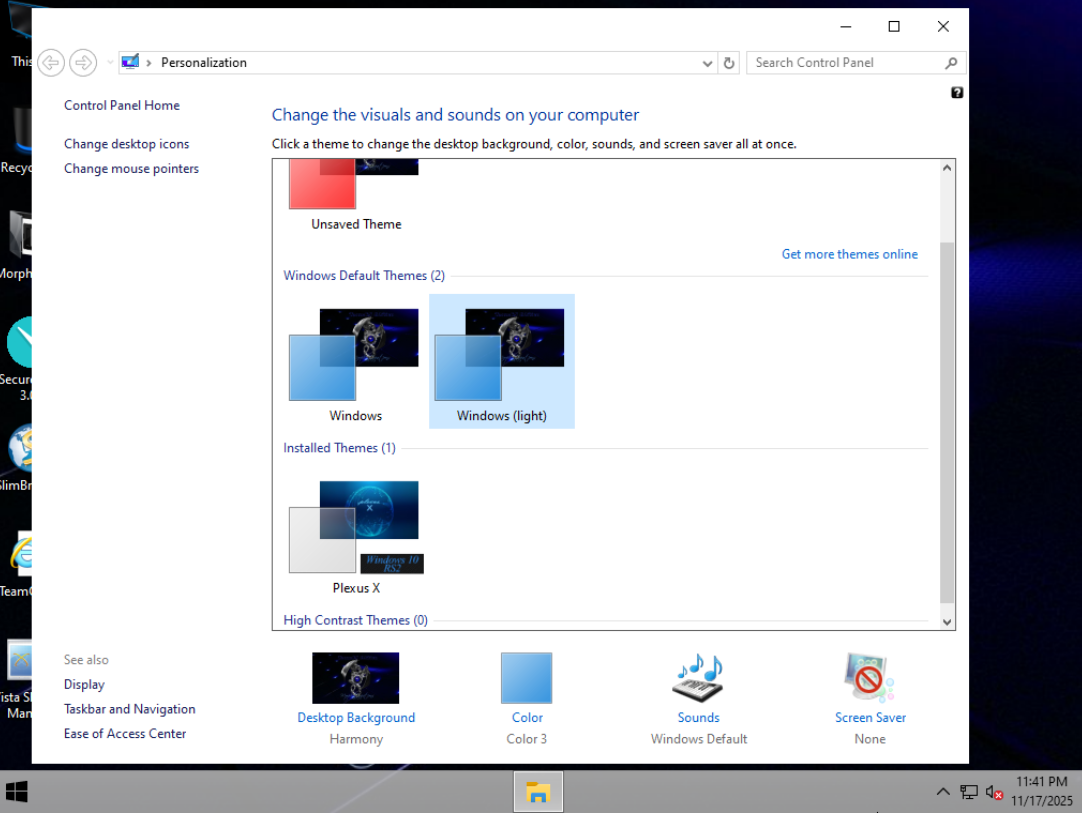
Task: Go back with the Back arrow button
Action: (x=51, y=63)
